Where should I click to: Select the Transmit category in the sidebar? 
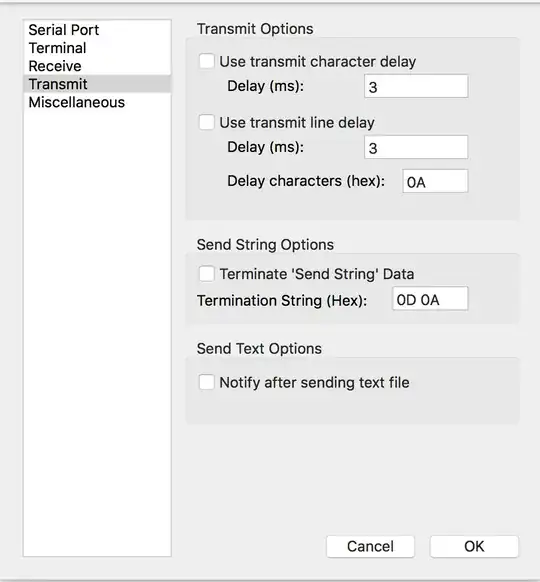(x=97, y=84)
